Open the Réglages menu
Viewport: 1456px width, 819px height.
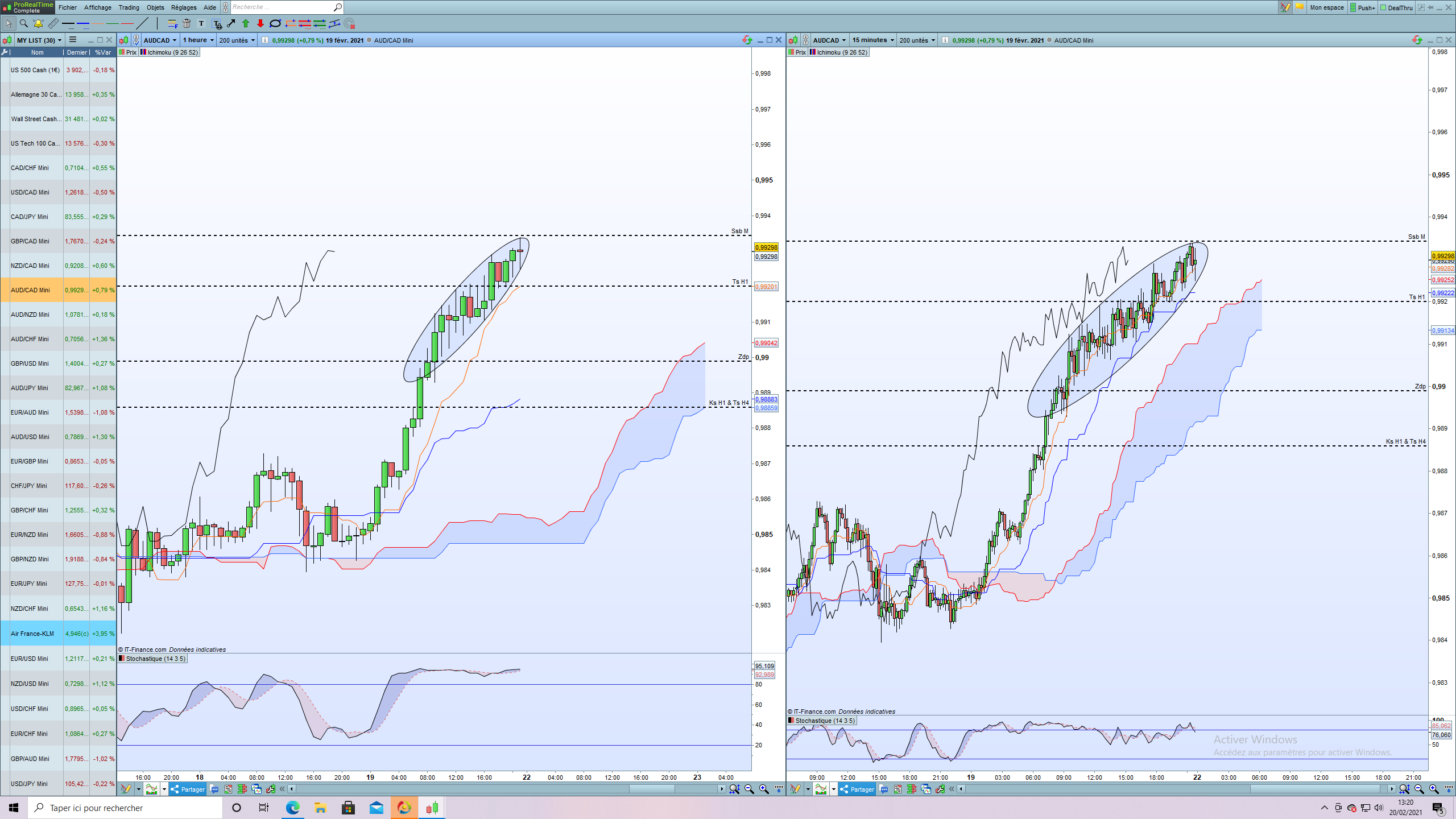pos(184,7)
